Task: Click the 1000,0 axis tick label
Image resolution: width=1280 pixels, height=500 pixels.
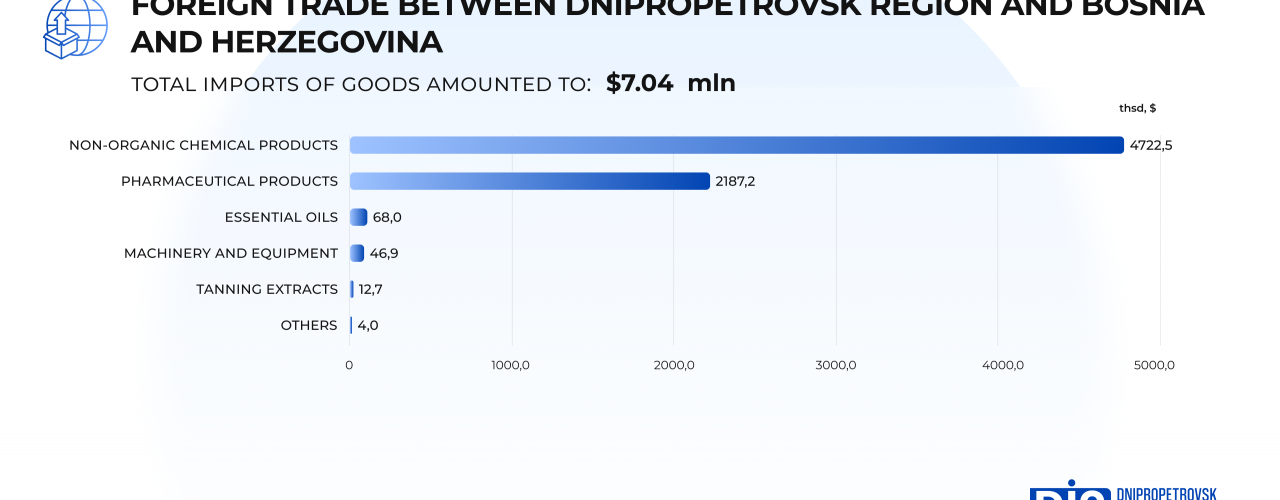Action: pyautogui.click(x=510, y=365)
